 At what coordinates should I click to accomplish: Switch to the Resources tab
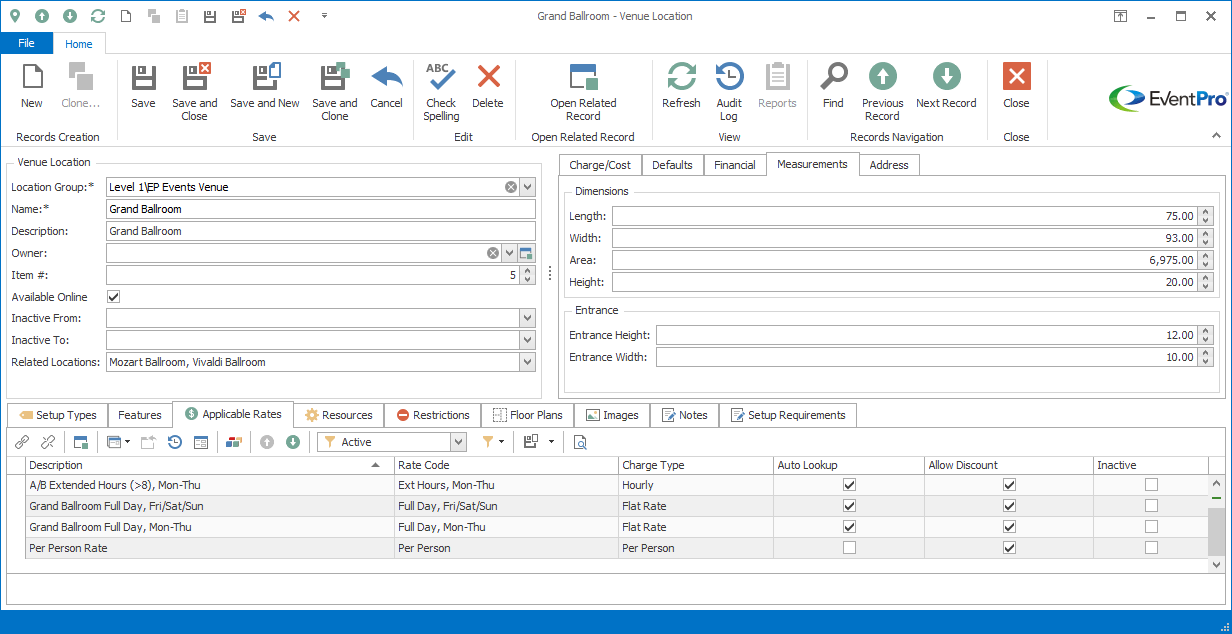pyautogui.click(x=339, y=415)
